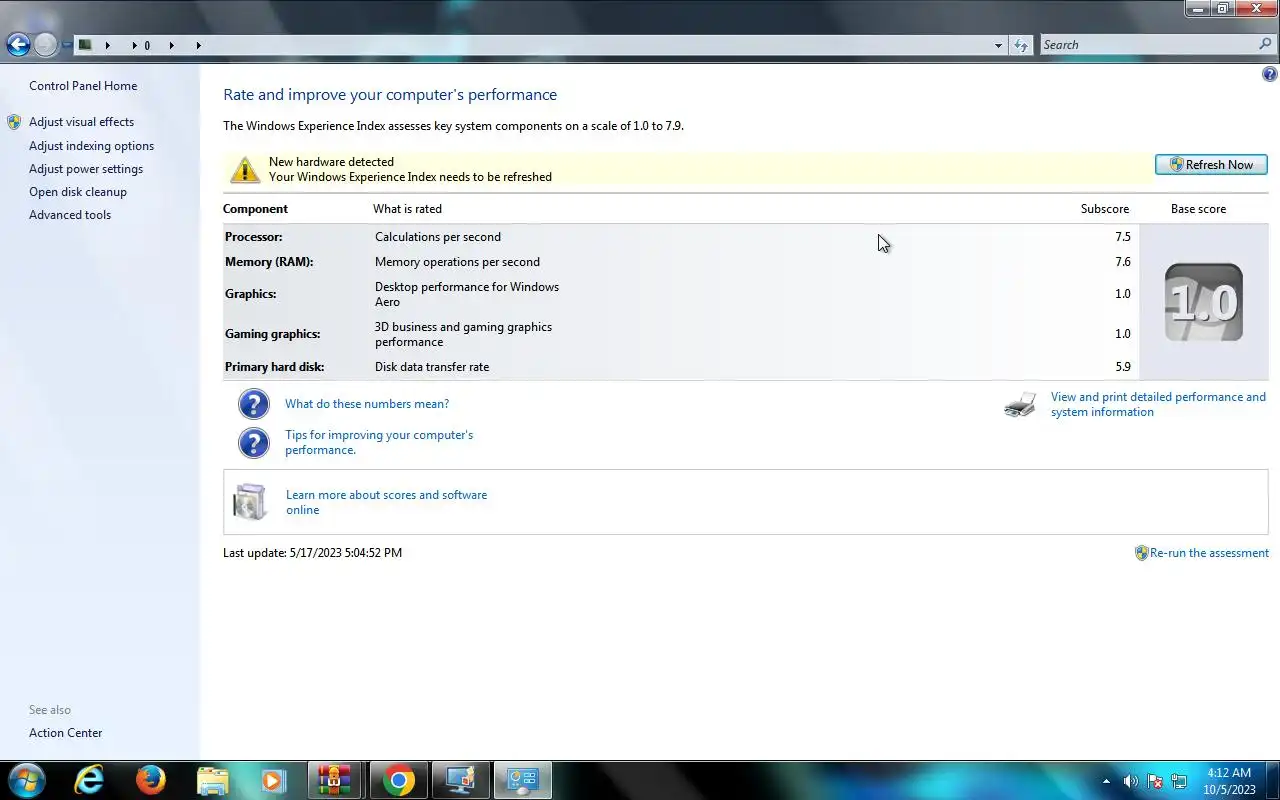
Task: Switch to the monitor personalization taskbar item
Action: pyautogui.click(x=460, y=780)
